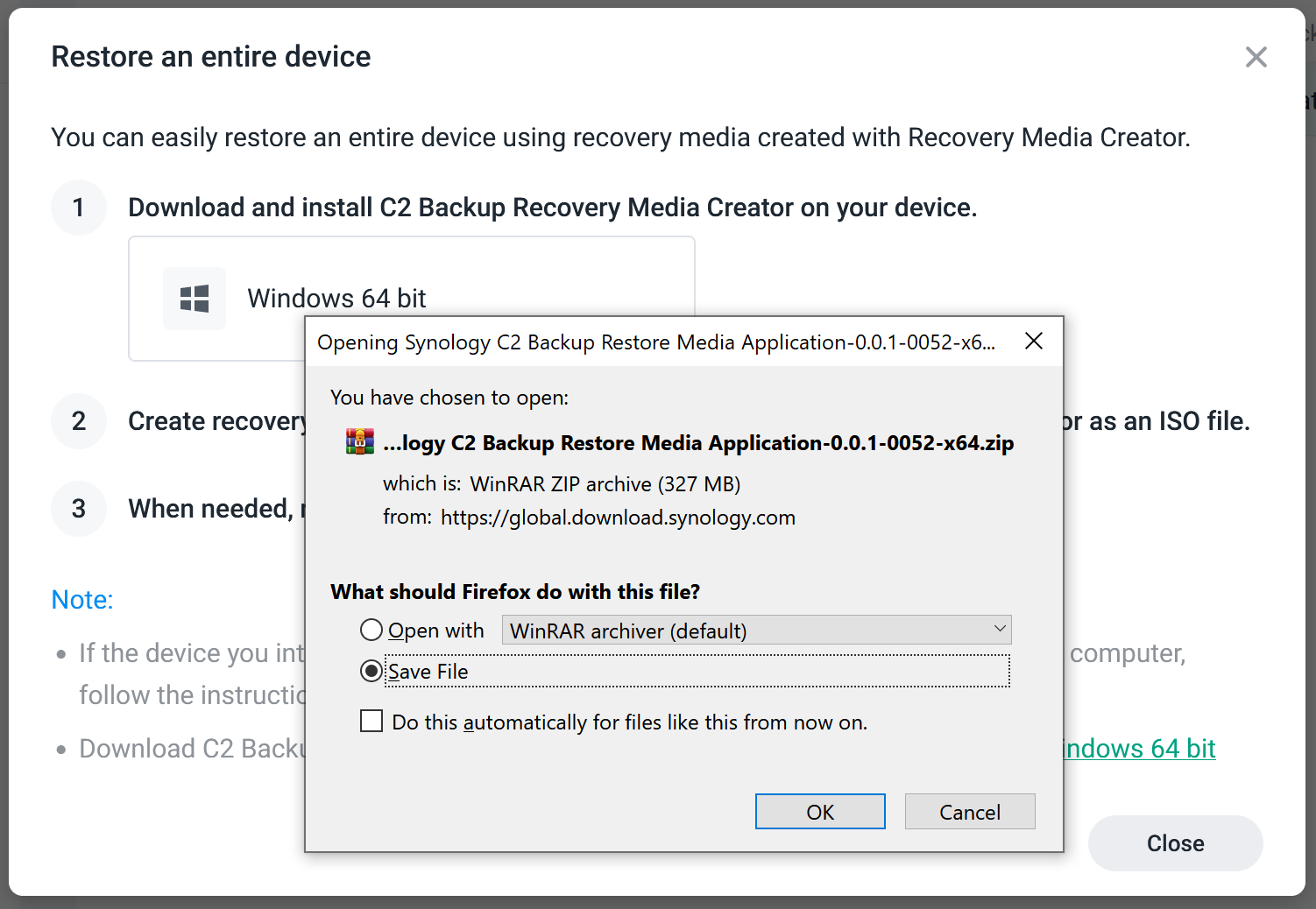The width and height of the screenshot is (1316, 909).
Task: Enable Do this automatically for files checkbox
Action: (x=371, y=721)
